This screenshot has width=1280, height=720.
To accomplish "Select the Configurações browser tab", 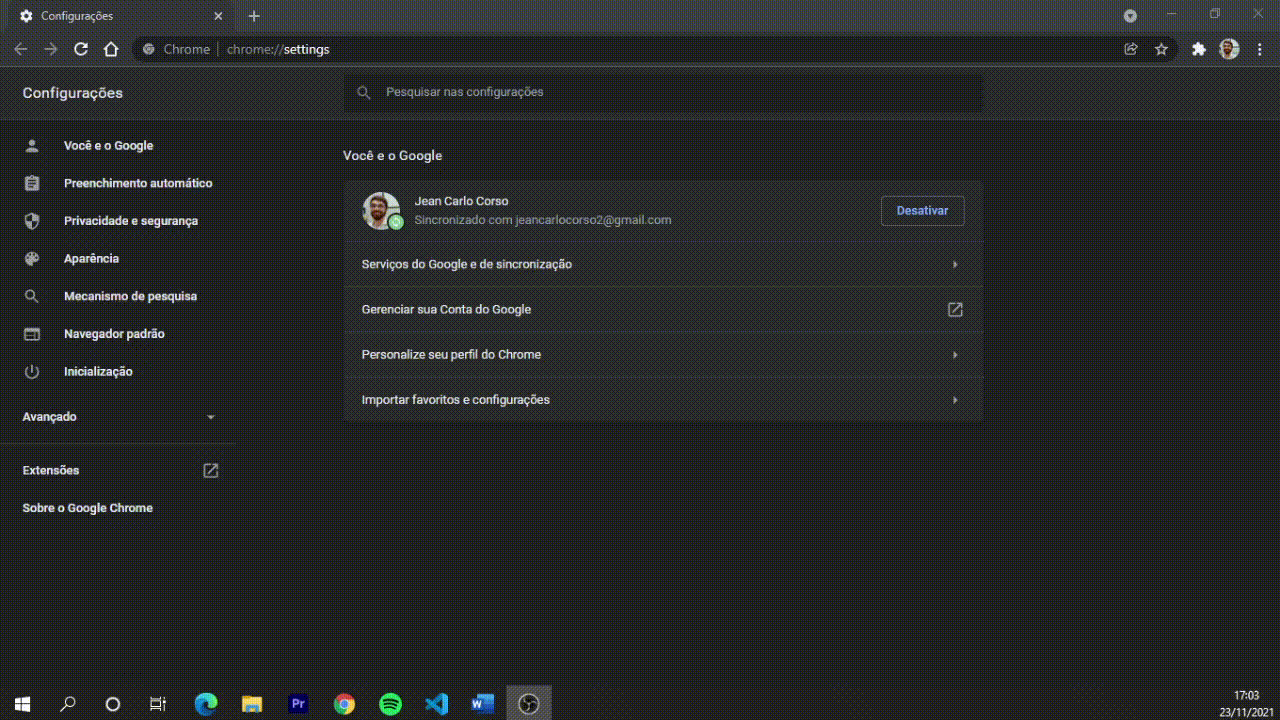I will point(120,16).
